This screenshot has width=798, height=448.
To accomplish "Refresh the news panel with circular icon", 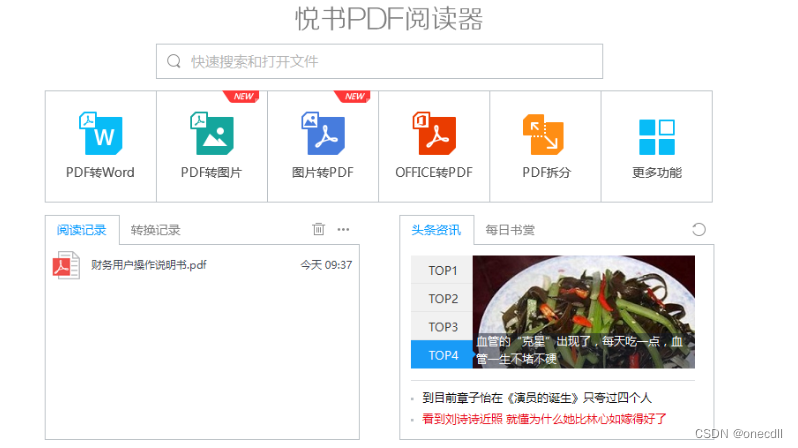I will pos(699,230).
